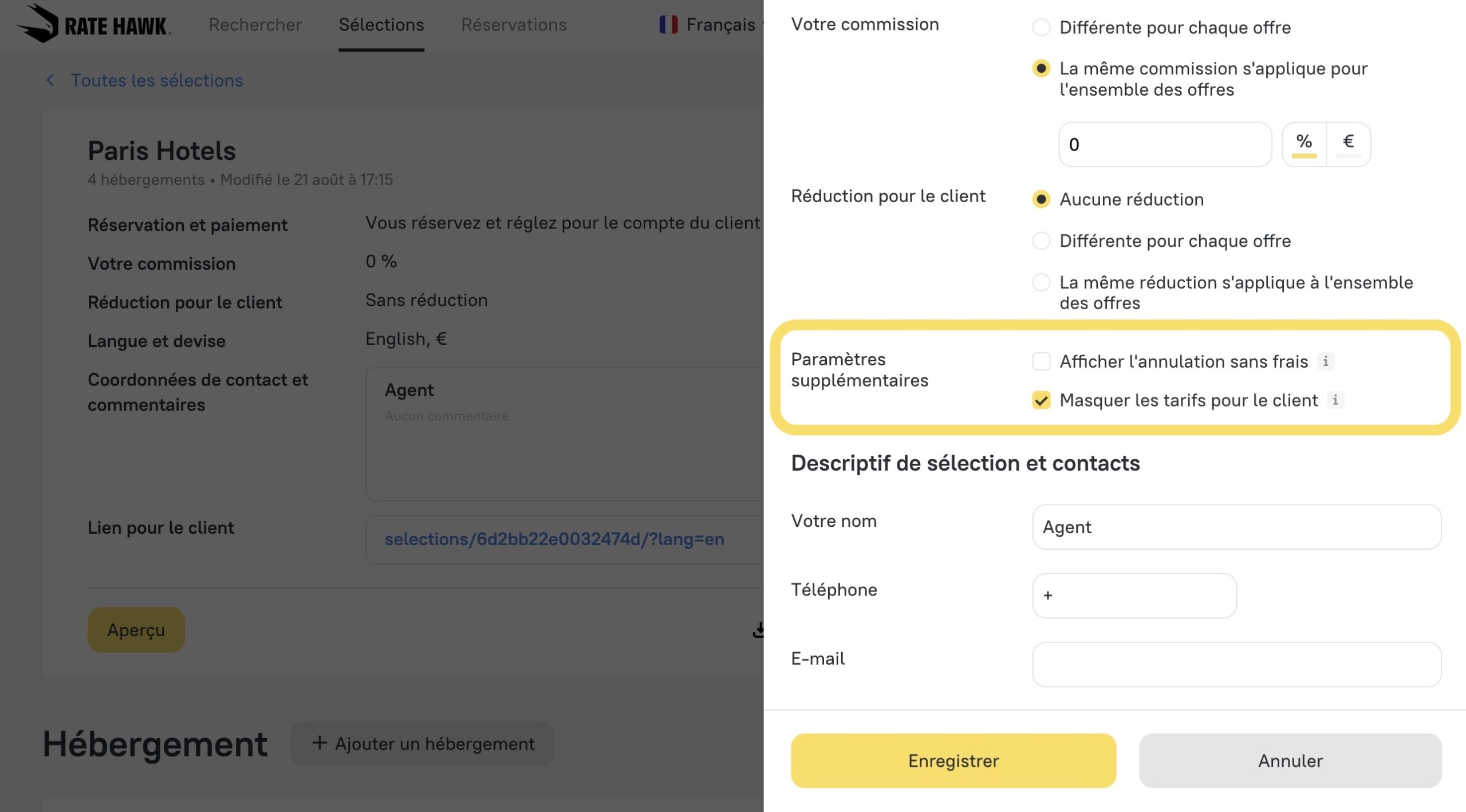Enable Afficher l'annulation sans frais checkbox
The width and height of the screenshot is (1466, 812).
click(1041, 361)
